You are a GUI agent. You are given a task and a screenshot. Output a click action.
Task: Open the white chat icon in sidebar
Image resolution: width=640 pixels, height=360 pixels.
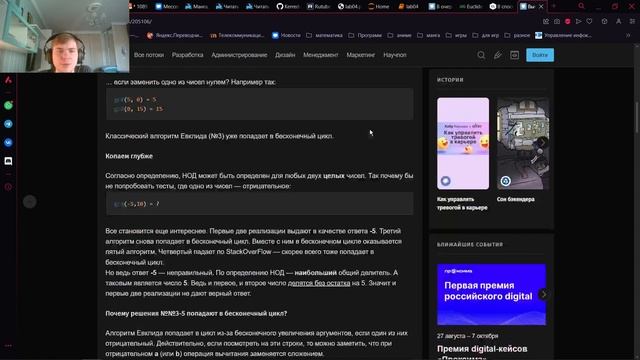click(8, 161)
